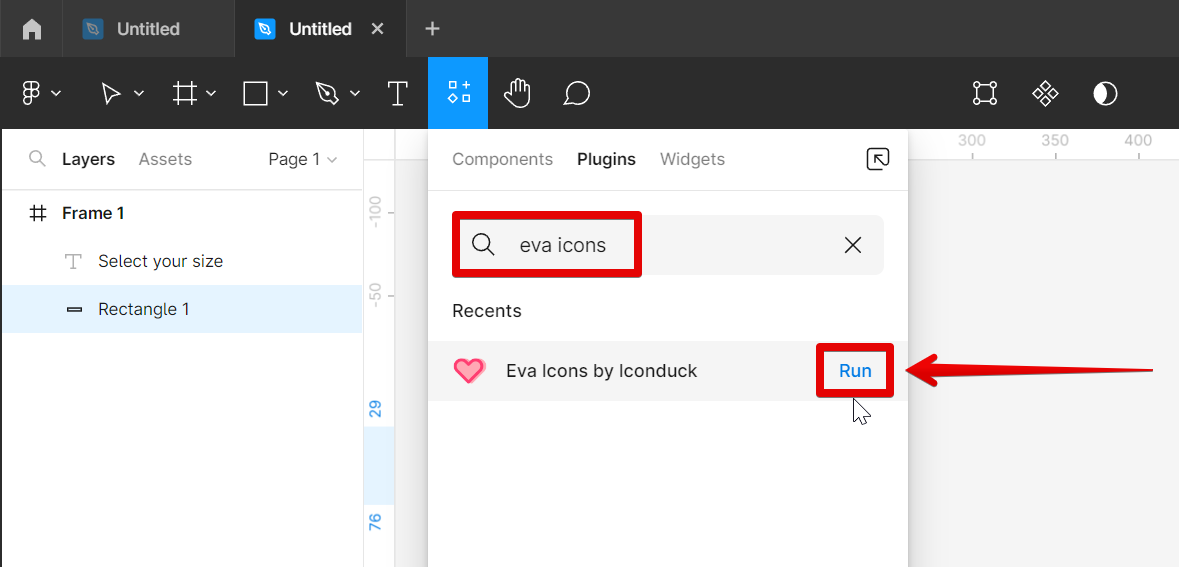Image resolution: width=1179 pixels, height=567 pixels.
Task: Run the Eva Icons plugin
Action: pyautogui.click(x=855, y=371)
